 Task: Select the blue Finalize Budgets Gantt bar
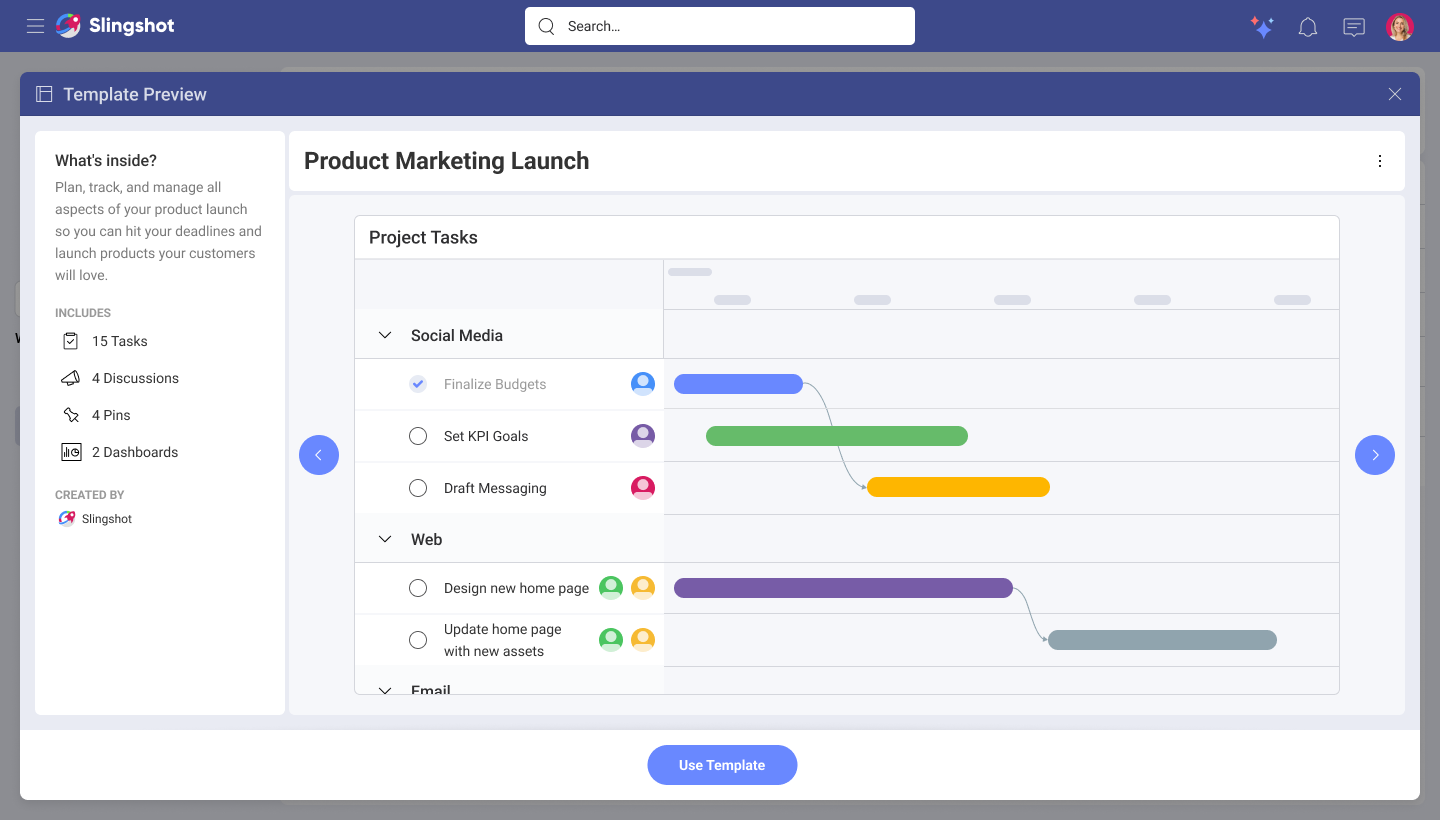point(738,384)
